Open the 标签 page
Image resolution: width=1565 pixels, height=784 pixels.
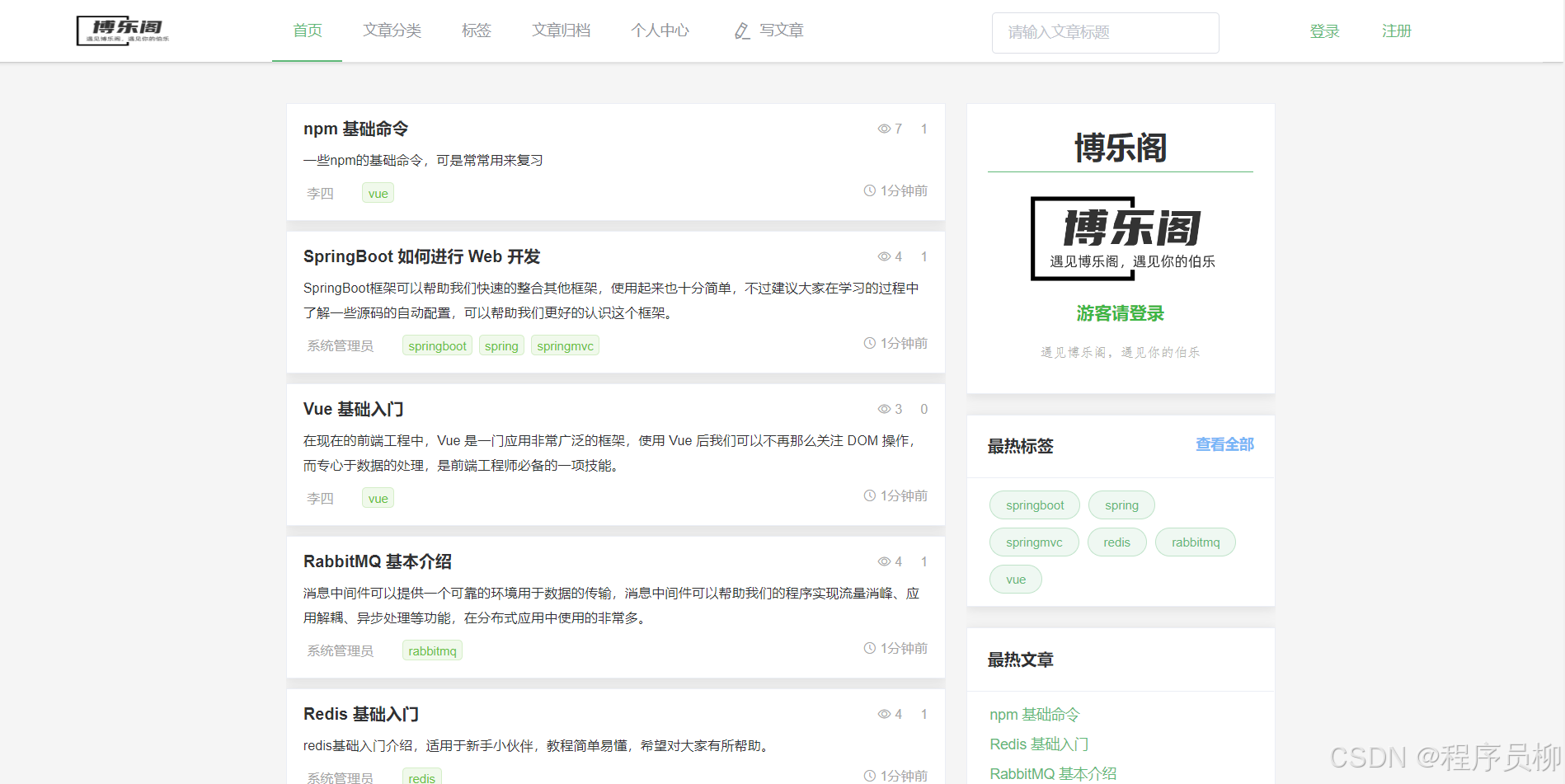(x=477, y=31)
